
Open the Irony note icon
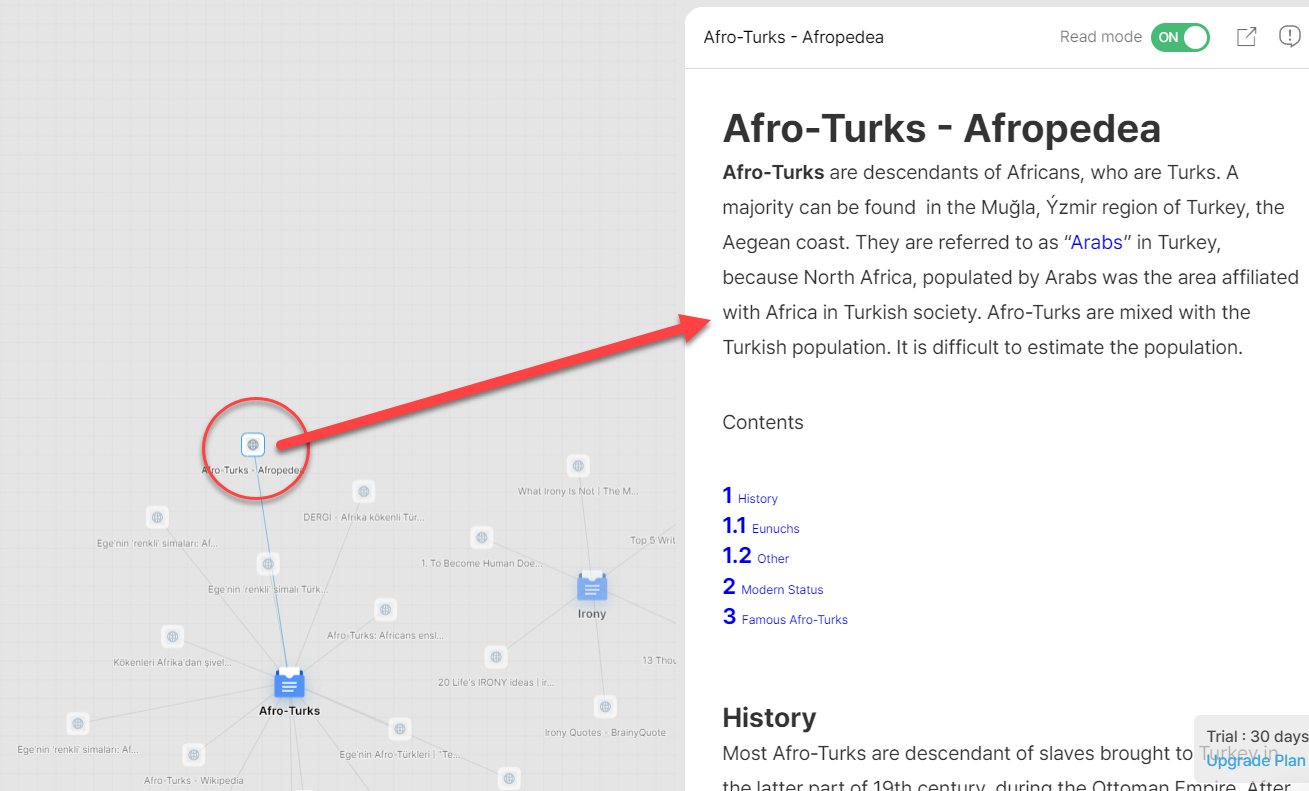[592, 586]
